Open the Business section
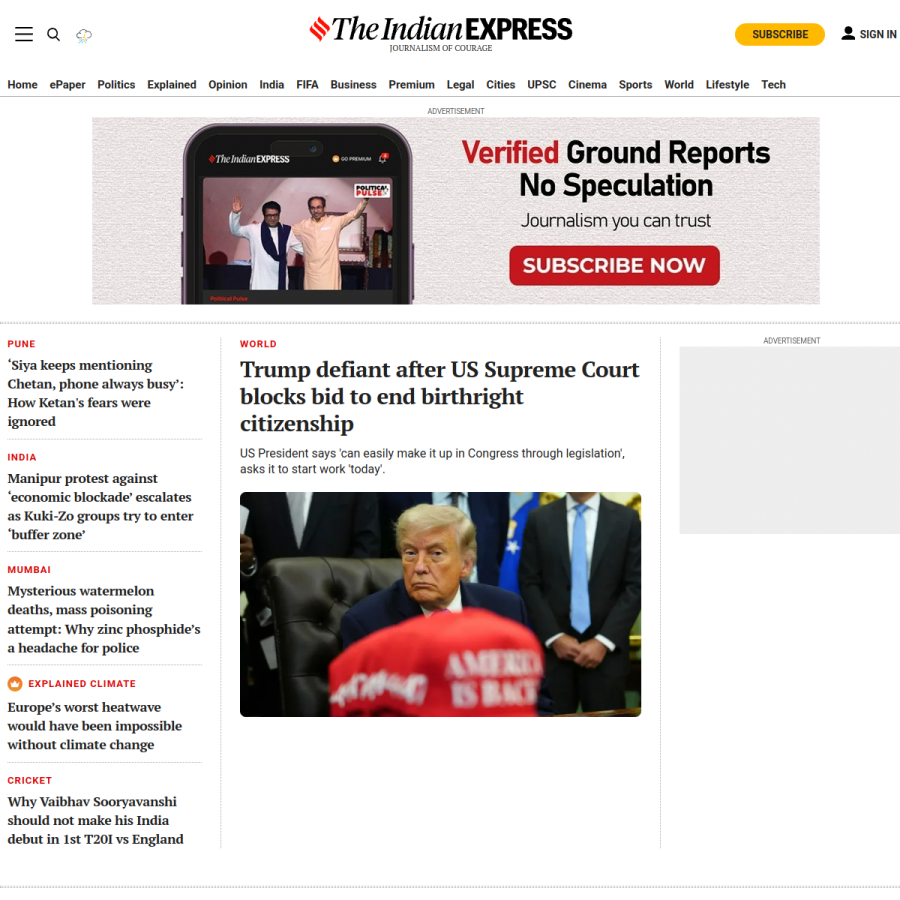Screen dimensions: 900x900 (x=353, y=84)
